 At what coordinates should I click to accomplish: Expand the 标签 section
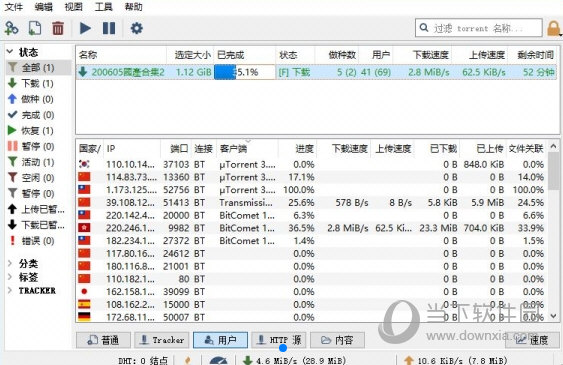pos(10,277)
